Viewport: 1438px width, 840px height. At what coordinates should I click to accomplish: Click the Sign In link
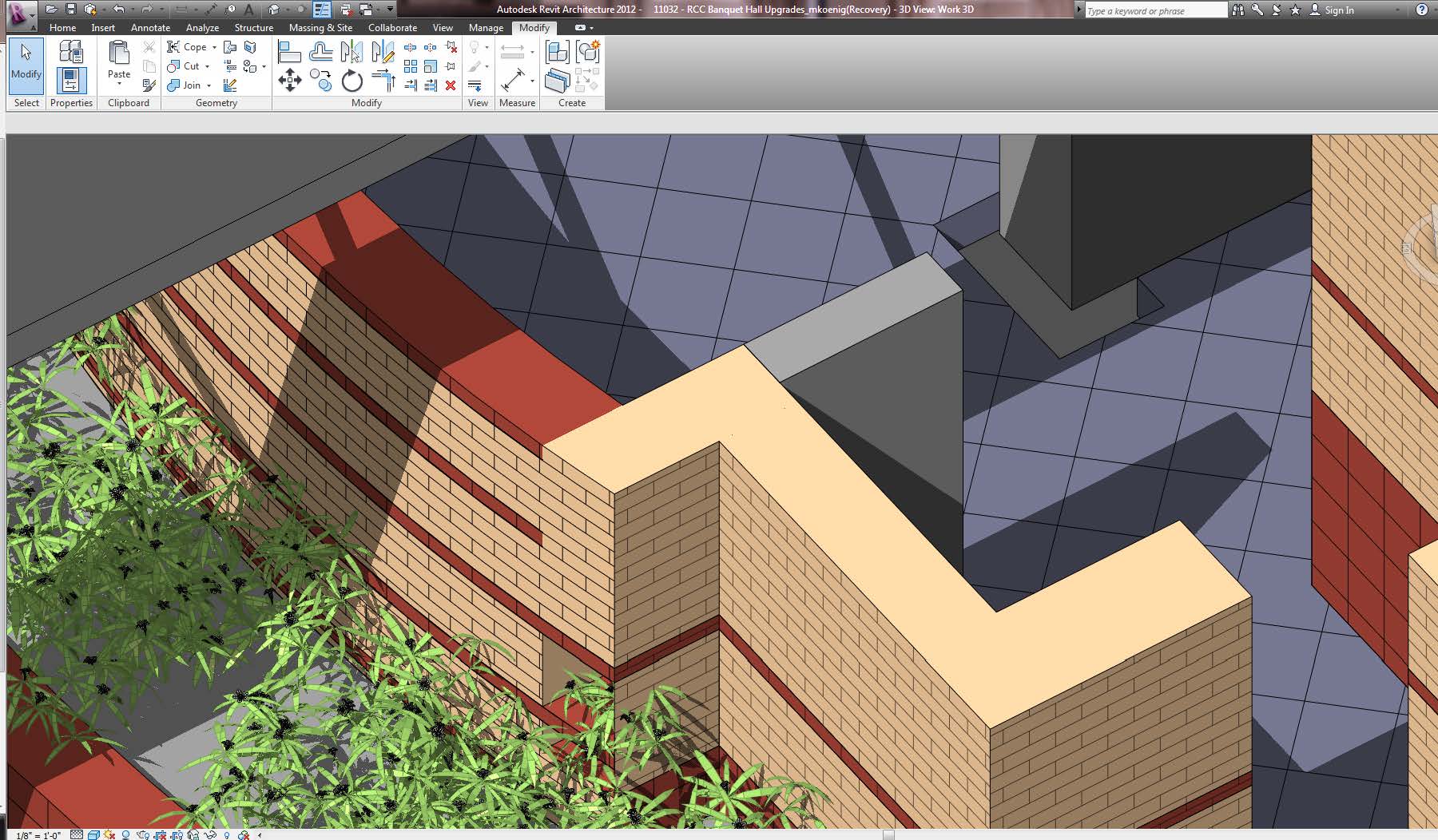click(x=1339, y=10)
